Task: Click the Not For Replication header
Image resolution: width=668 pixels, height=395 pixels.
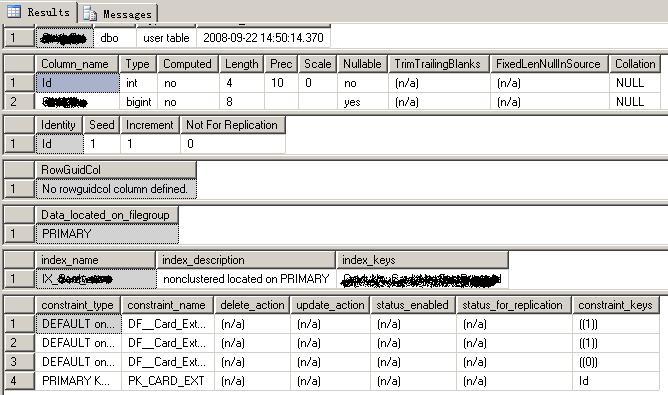Action: tap(232, 125)
